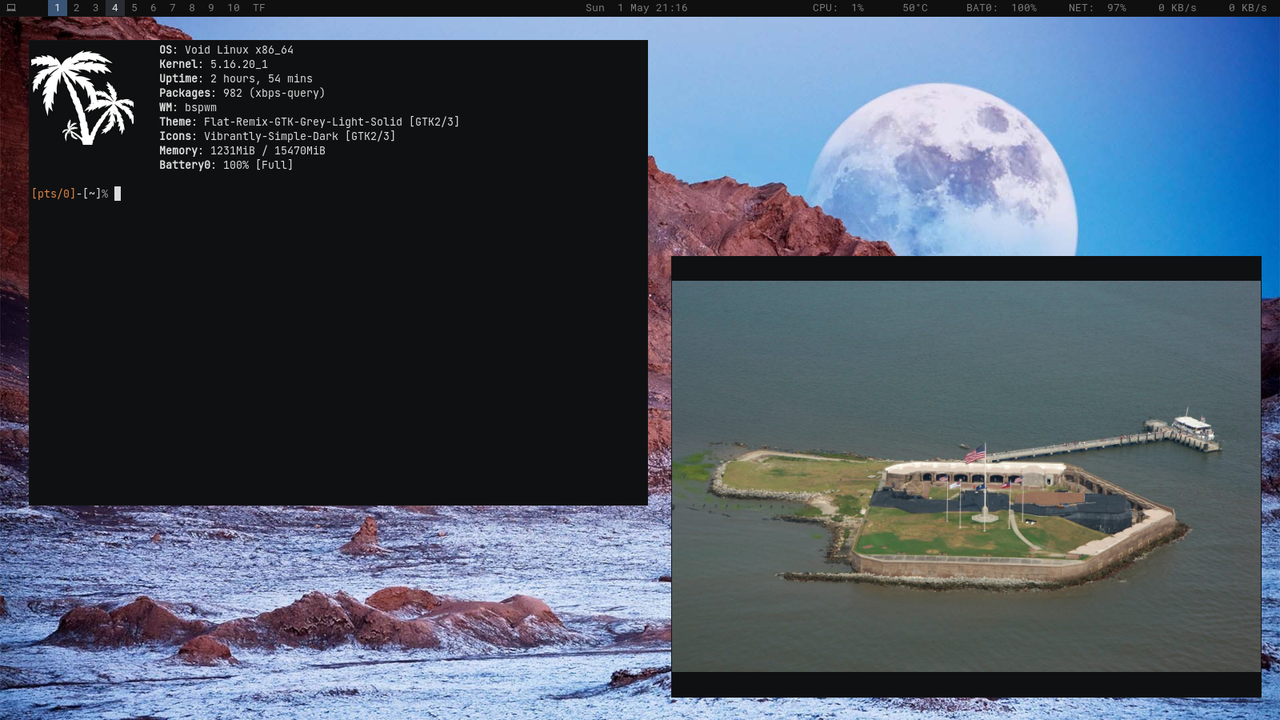This screenshot has width=1280, height=720.
Task: Click the Battery0: 100% [Full] line
Action: (x=226, y=165)
